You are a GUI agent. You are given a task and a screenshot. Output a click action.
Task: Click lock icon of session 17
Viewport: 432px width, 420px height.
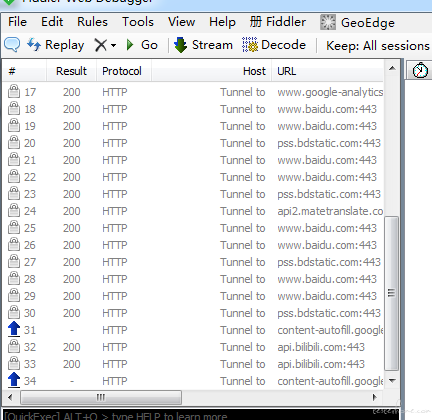[x=14, y=91]
